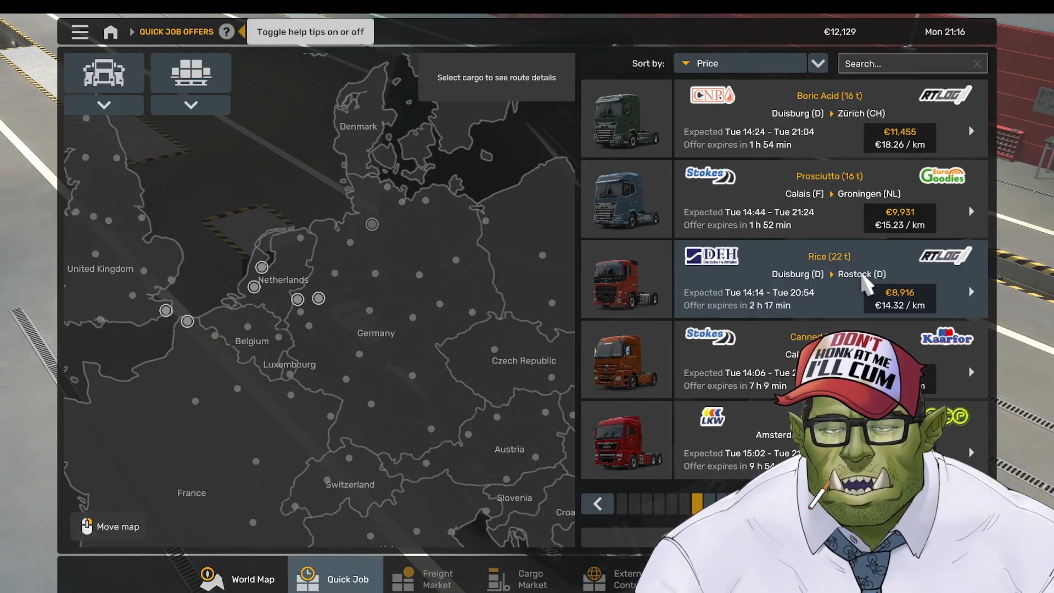1054x593 pixels.
Task: Click the Toggle help tips tooltip
Action: [310, 32]
